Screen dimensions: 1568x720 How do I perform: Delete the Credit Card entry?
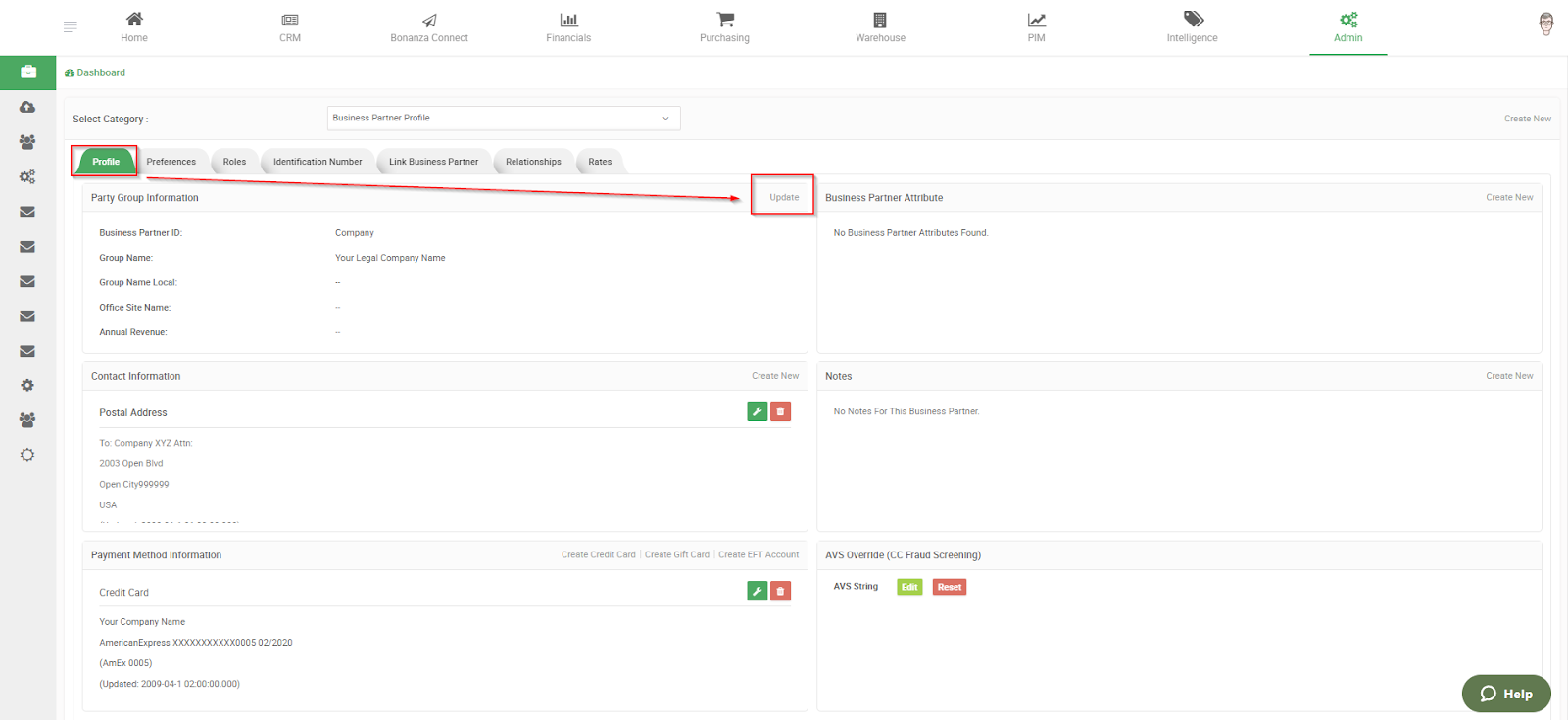pyautogui.click(x=780, y=591)
